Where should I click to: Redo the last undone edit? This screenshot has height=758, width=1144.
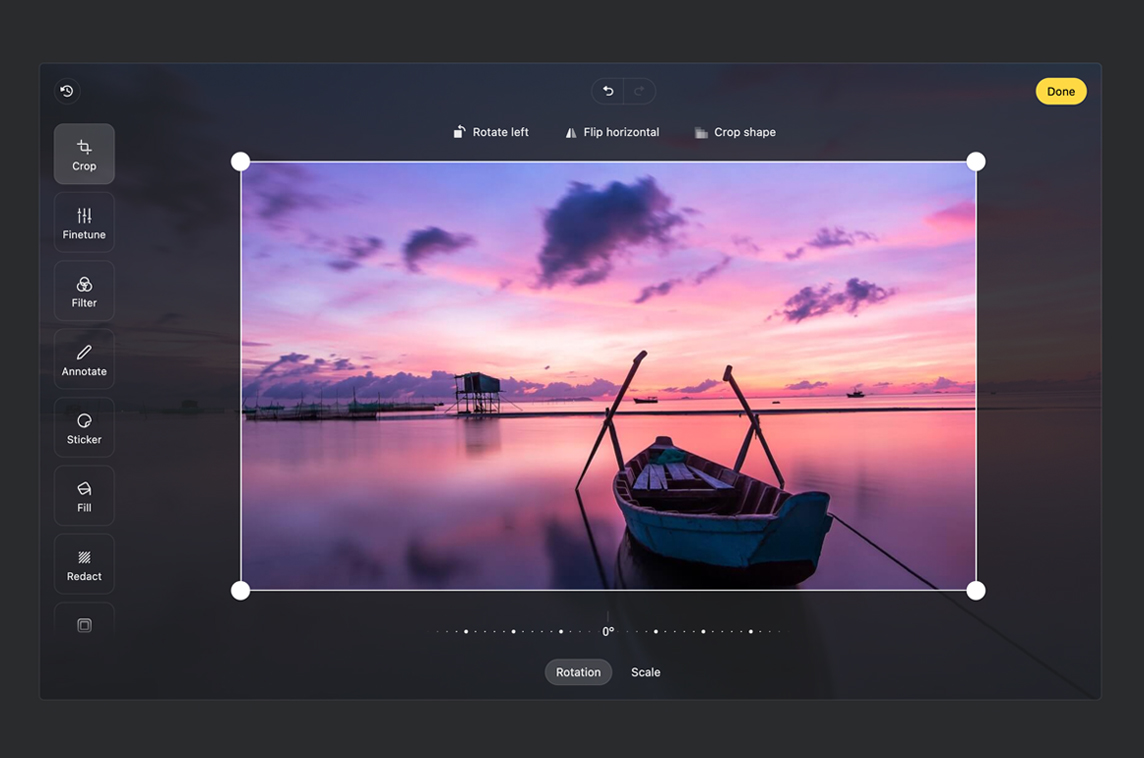pos(639,91)
